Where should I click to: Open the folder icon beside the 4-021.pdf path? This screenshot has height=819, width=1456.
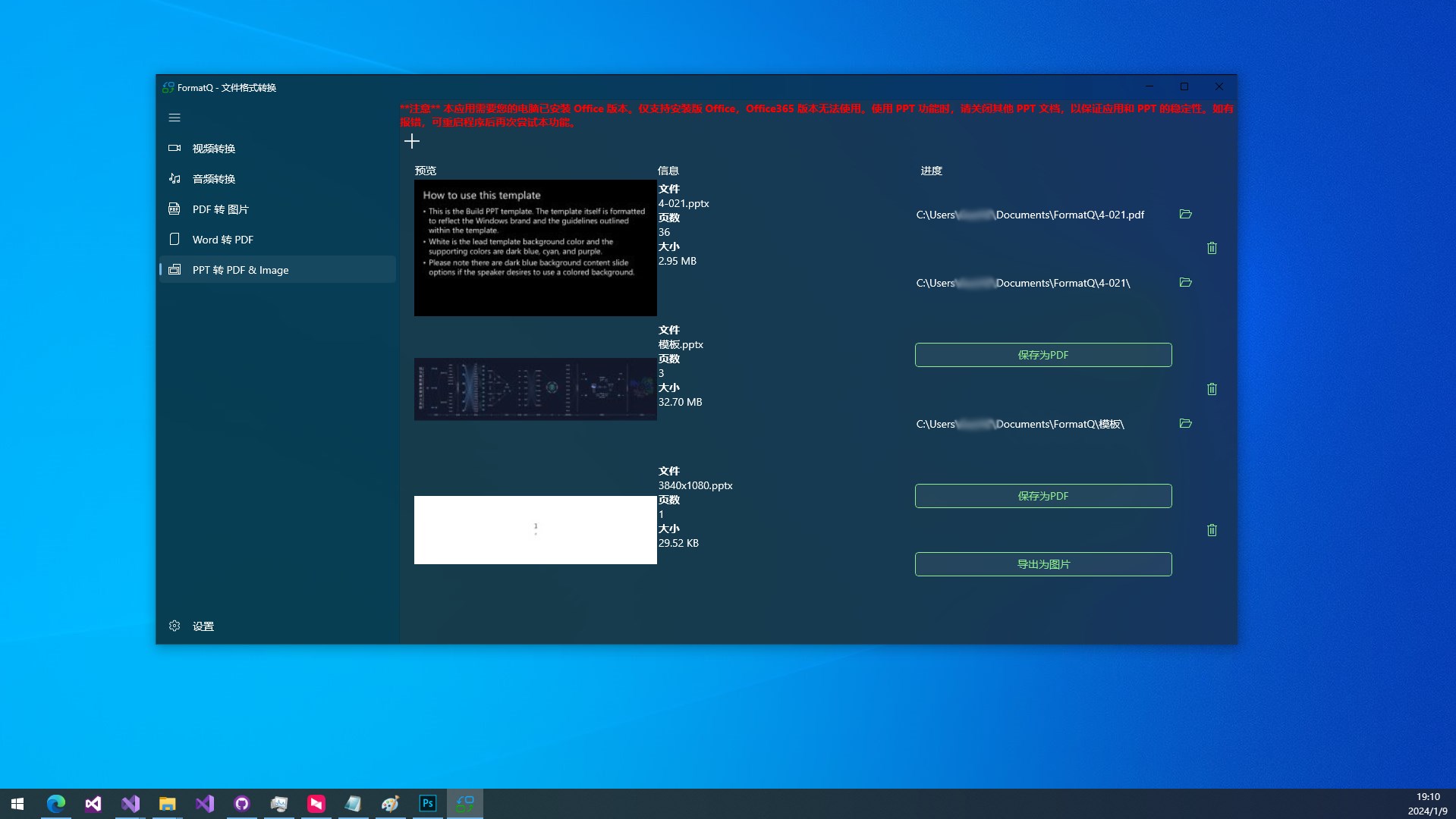pos(1186,215)
